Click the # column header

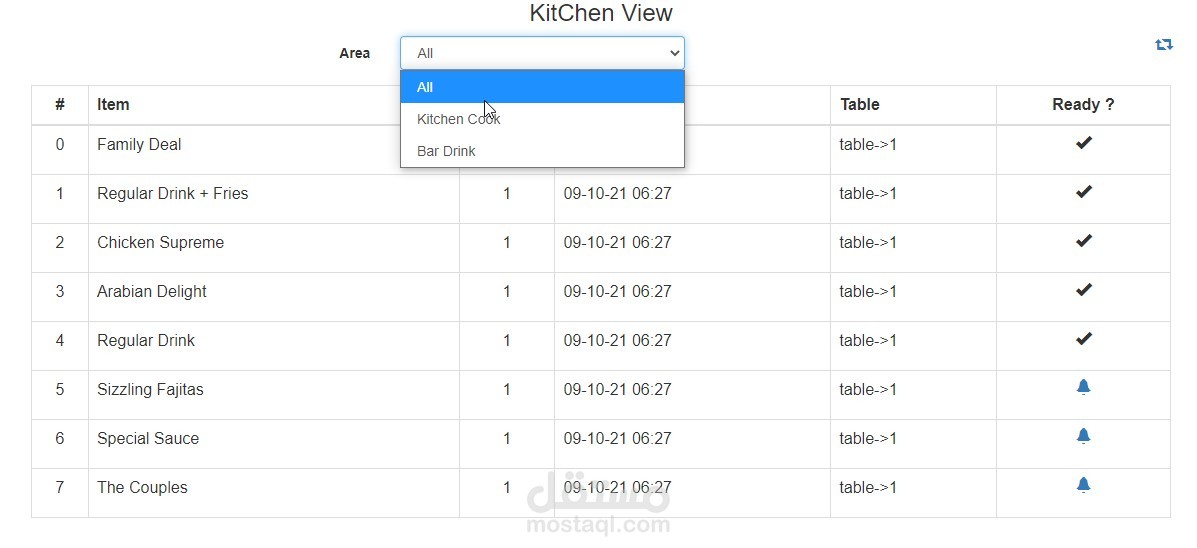(60, 104)
